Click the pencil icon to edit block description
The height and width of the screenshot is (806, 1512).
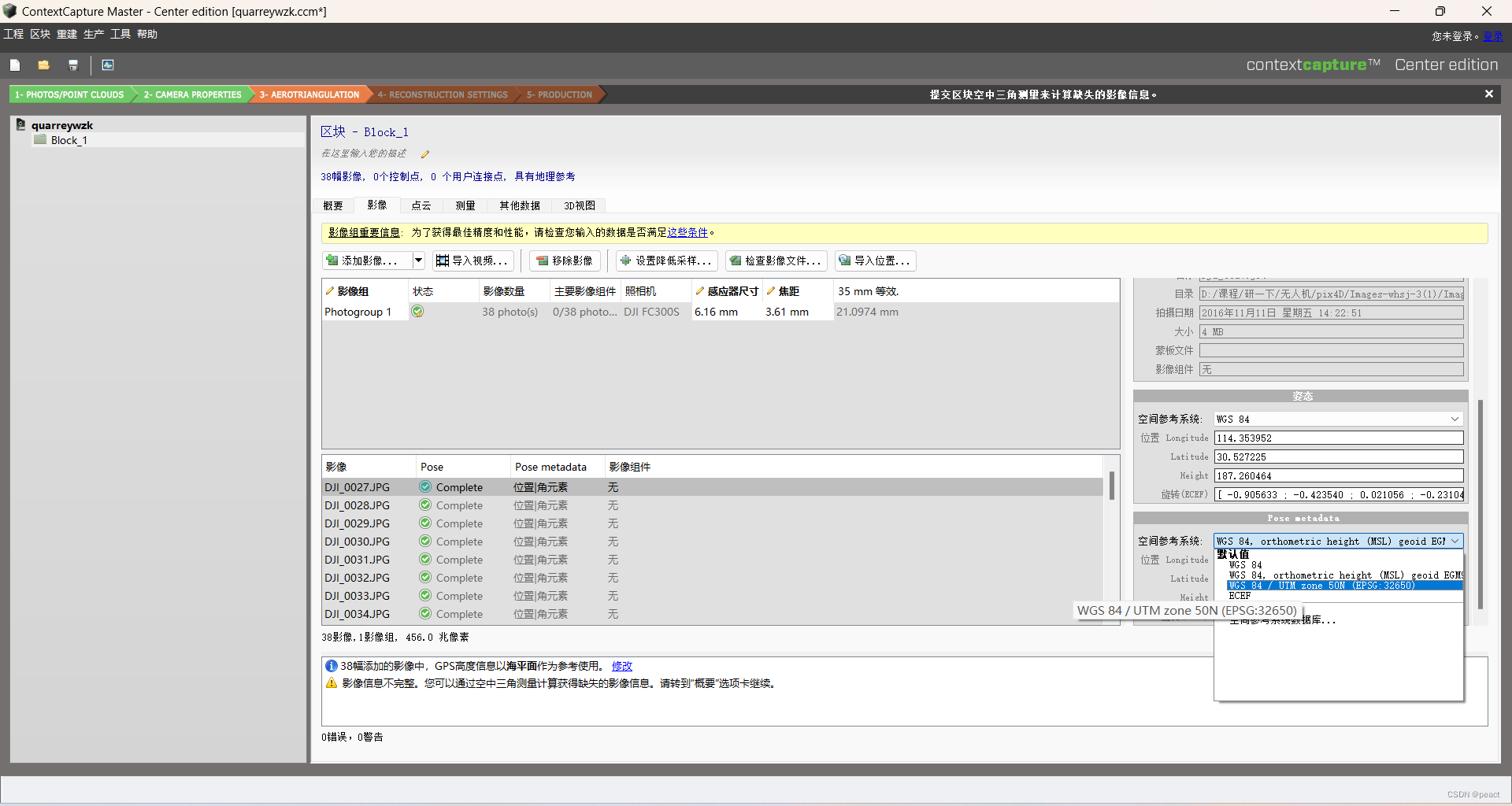point(425,154)
